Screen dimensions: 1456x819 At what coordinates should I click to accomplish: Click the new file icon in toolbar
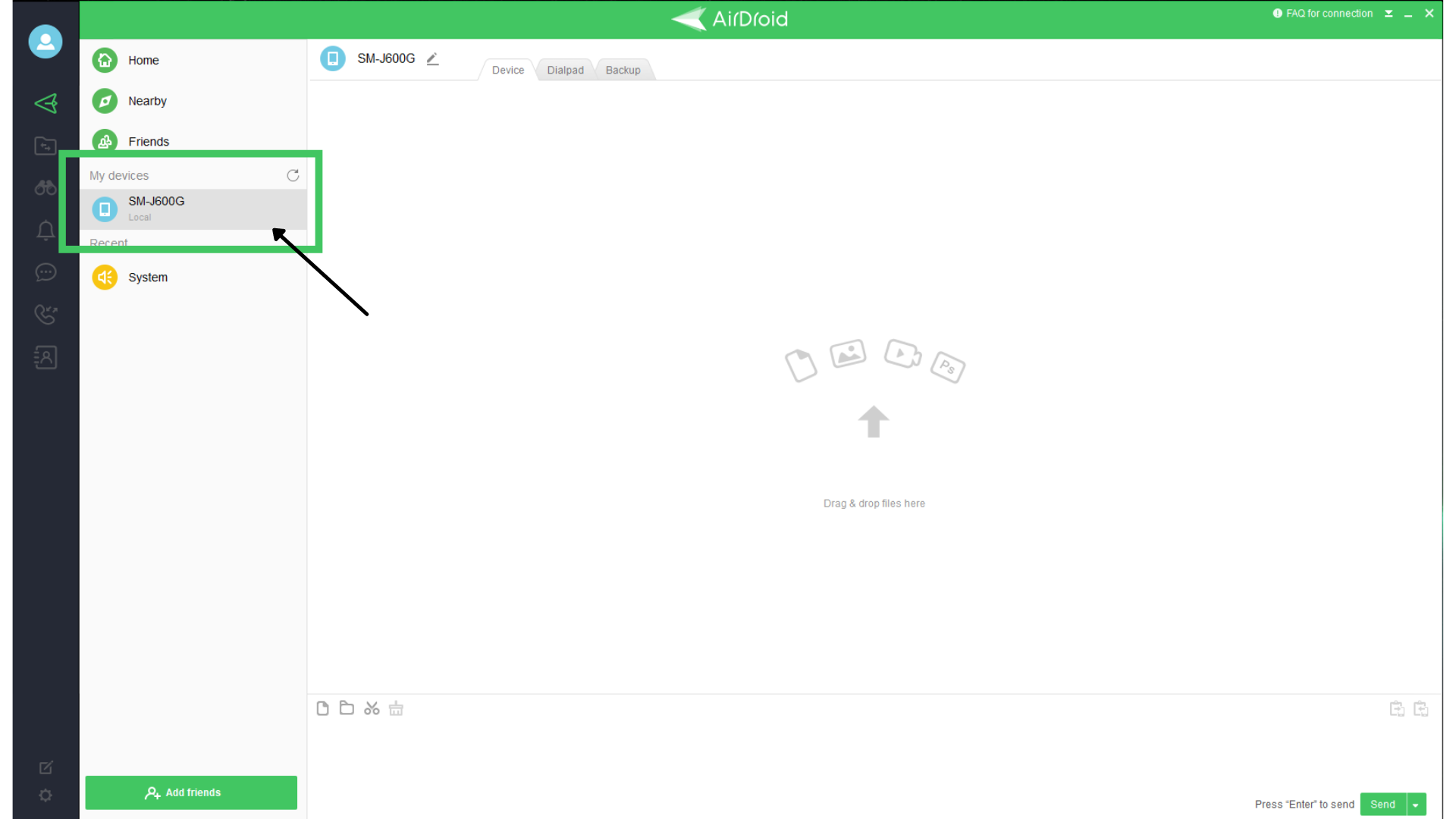pyautogui.click(x=322, y=708)
